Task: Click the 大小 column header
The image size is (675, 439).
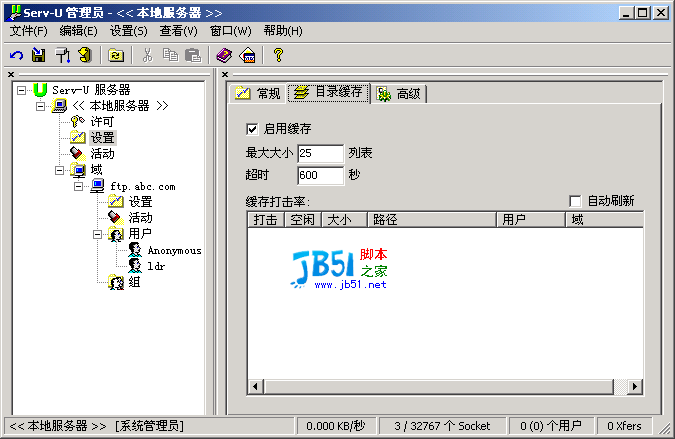Action: pyautogui.click(x=344, y=220)
